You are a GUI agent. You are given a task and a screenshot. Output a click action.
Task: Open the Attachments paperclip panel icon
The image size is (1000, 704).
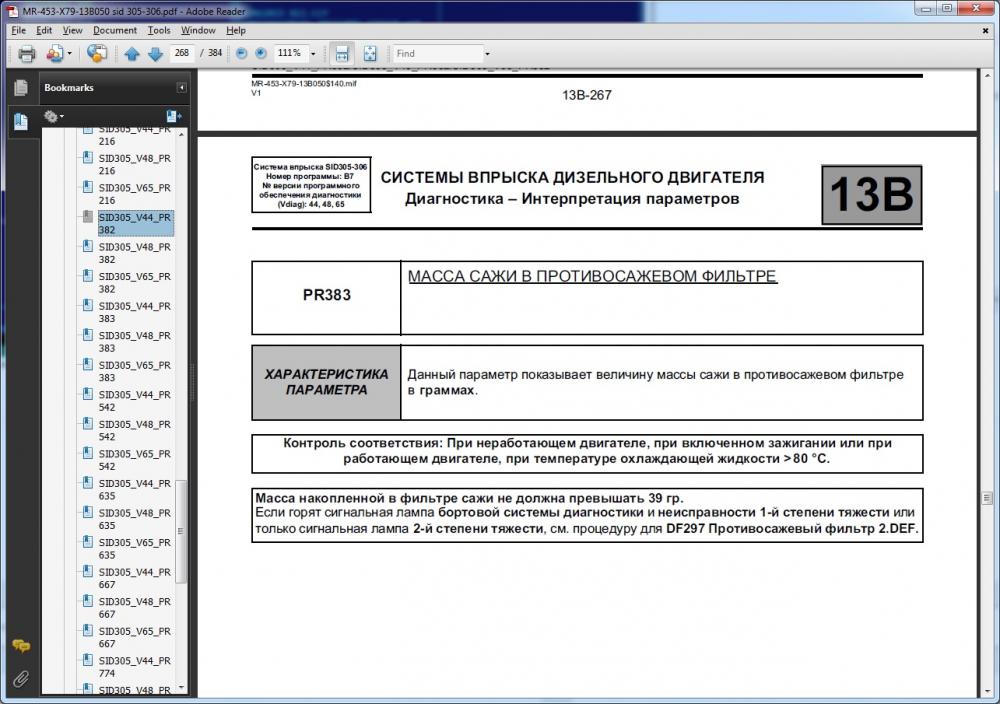pyautogui.click(x=21, y=678)
